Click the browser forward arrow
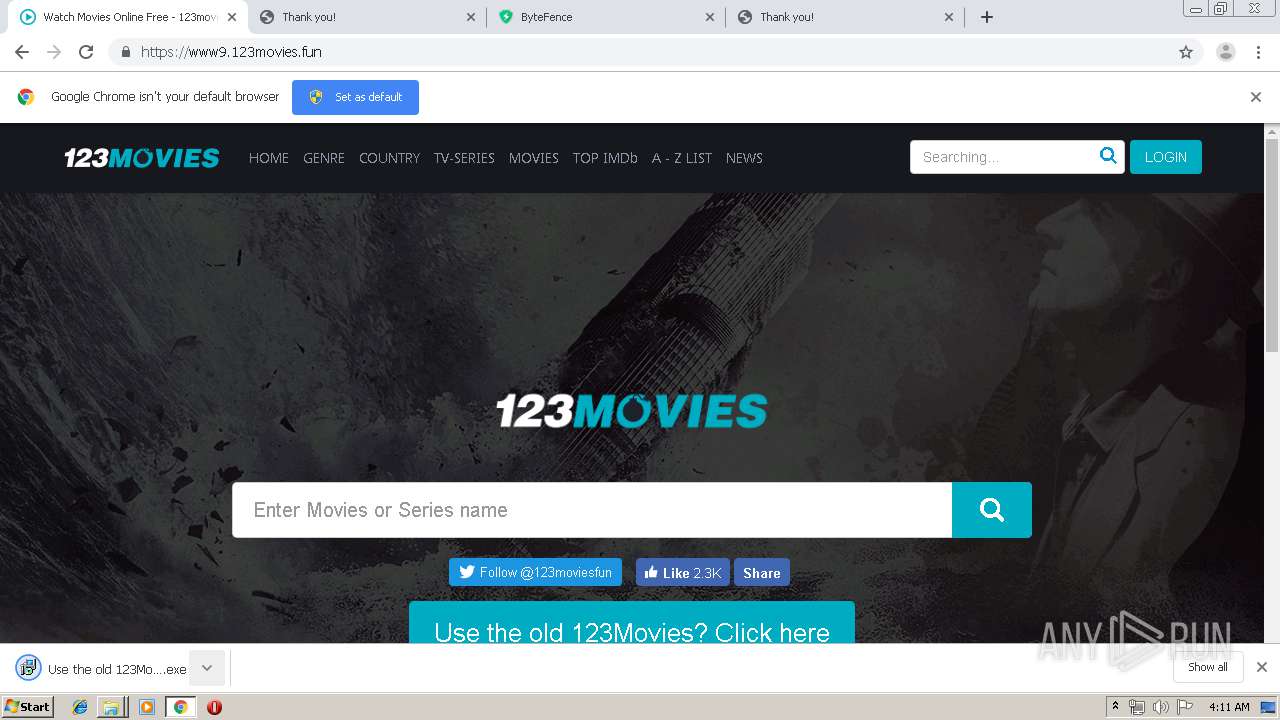 54,52
